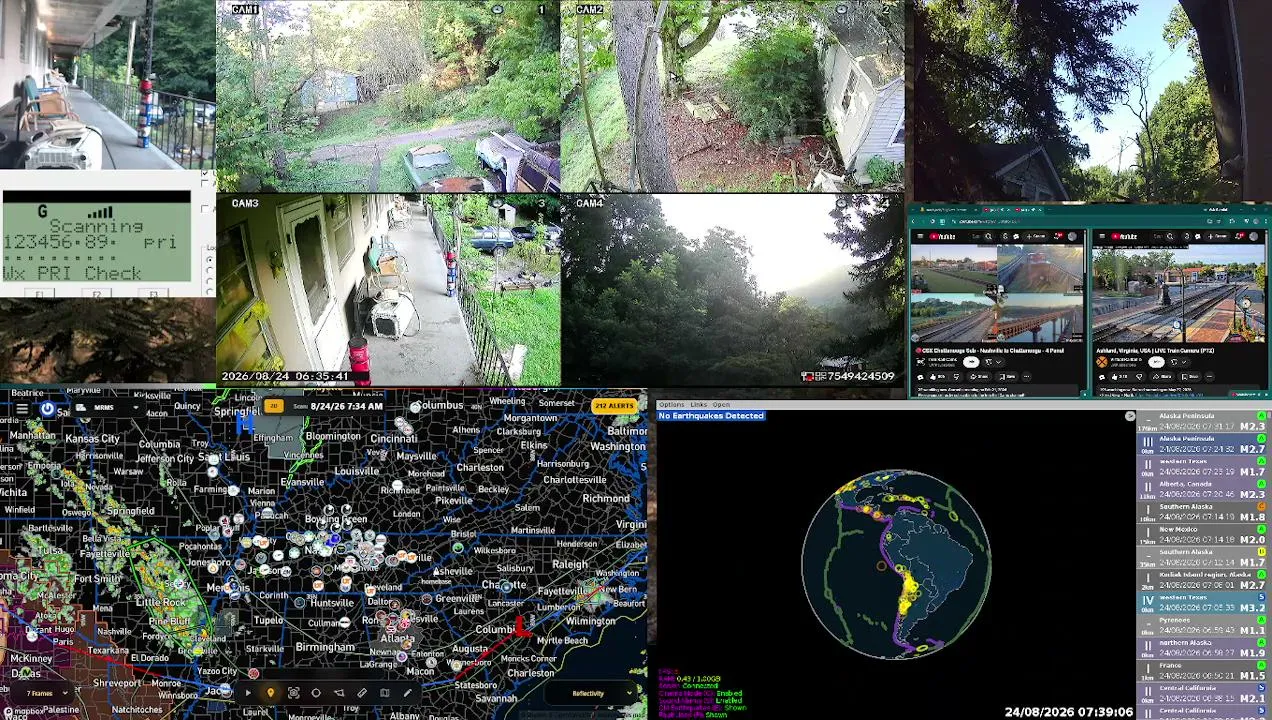The height and width of the screenshot is (720, 1272).
Task: Share the Ashland Virginia train camera video
Action: click(x=1162, y=377)
